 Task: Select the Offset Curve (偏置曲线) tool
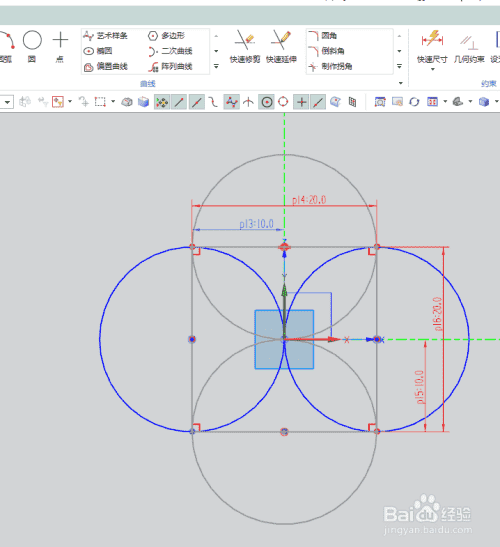105,66
